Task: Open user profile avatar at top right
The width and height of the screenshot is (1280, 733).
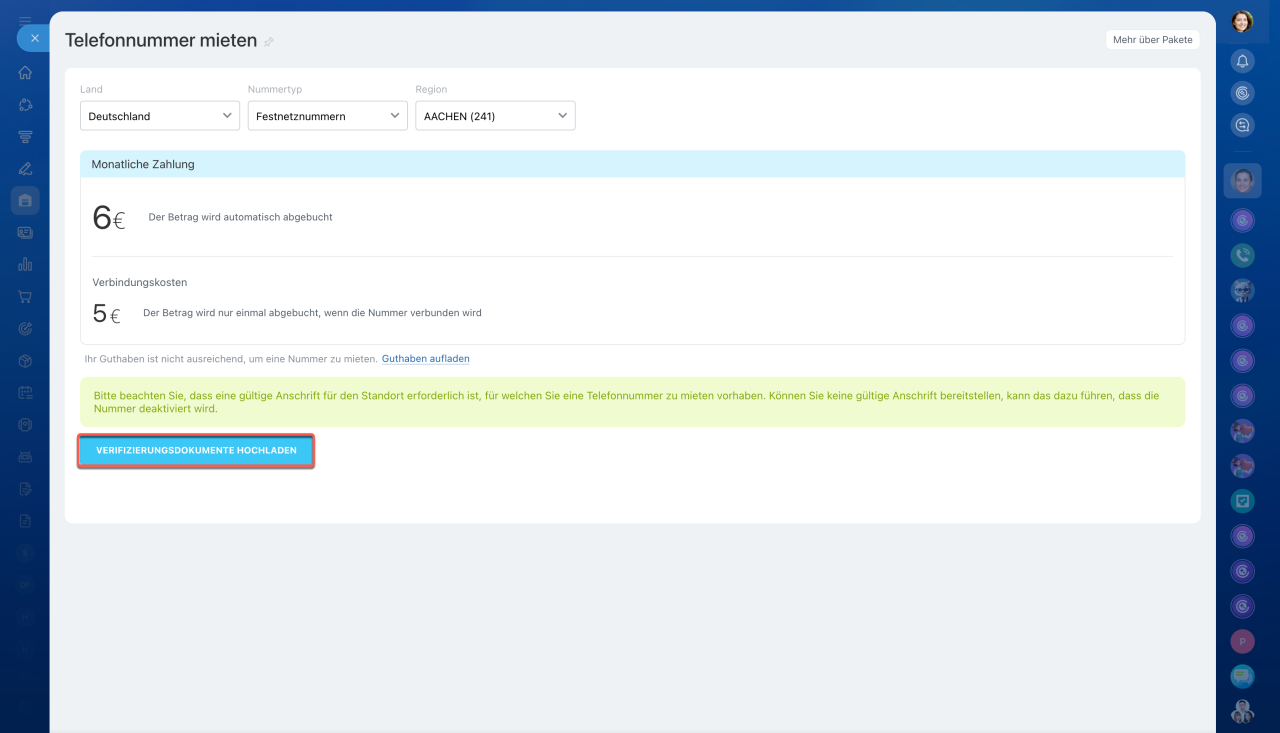Action: 1242,21
